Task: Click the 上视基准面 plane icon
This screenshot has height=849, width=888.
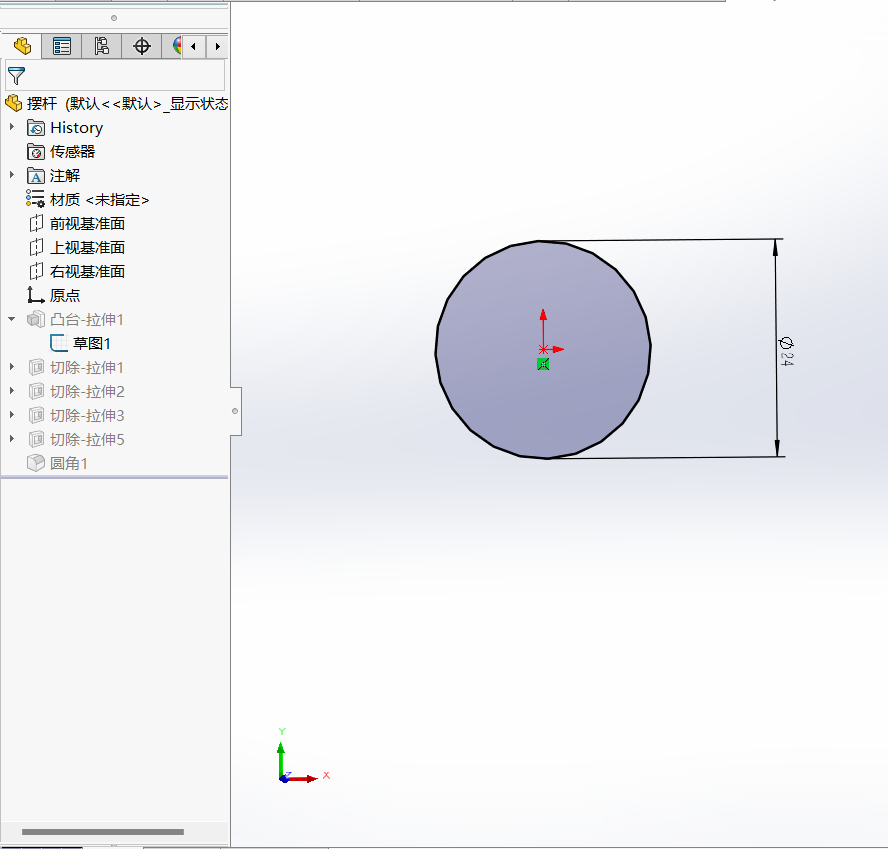Action: coord(36,247)
